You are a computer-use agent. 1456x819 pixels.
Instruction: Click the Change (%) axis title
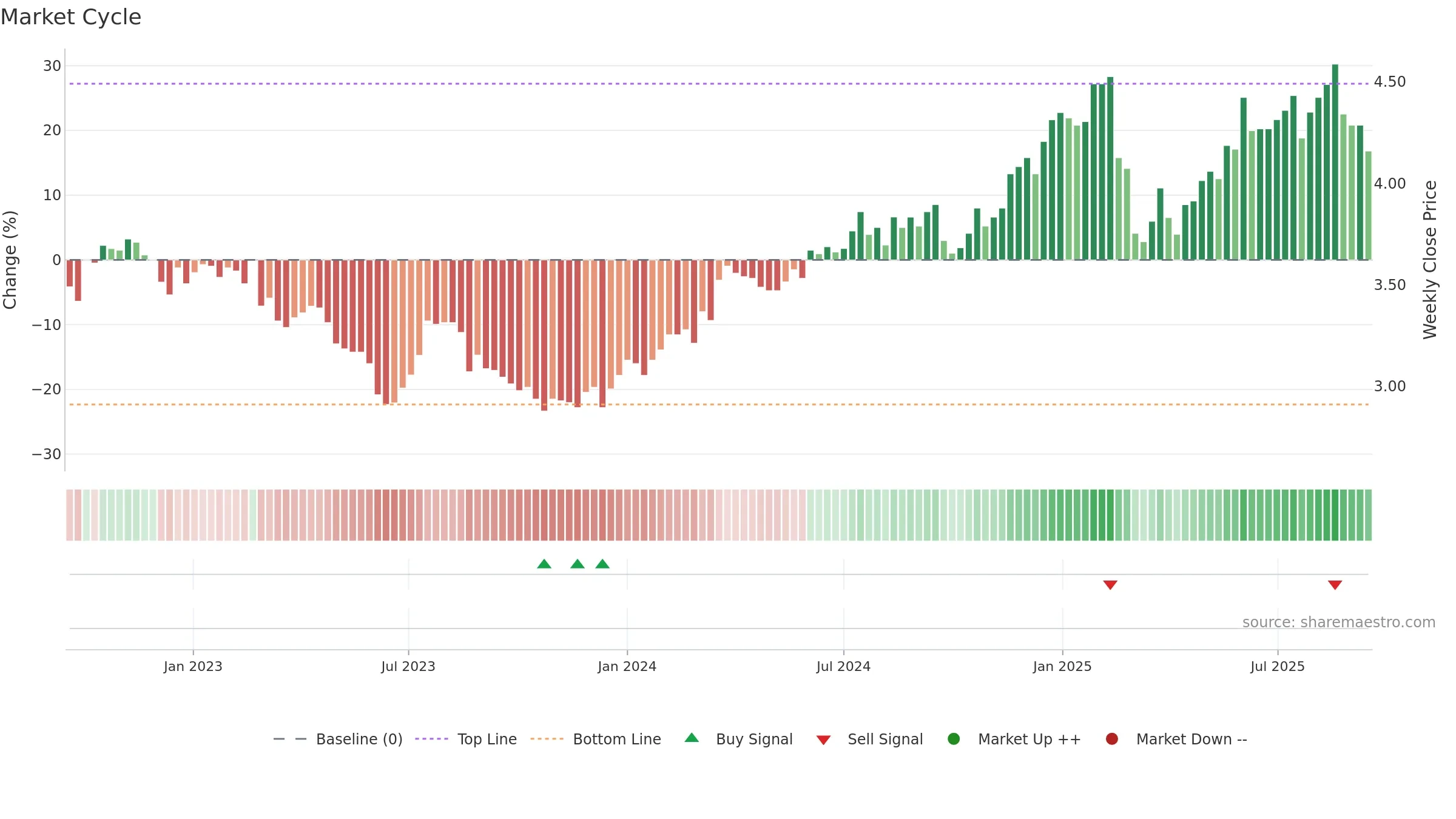(10, 260)
